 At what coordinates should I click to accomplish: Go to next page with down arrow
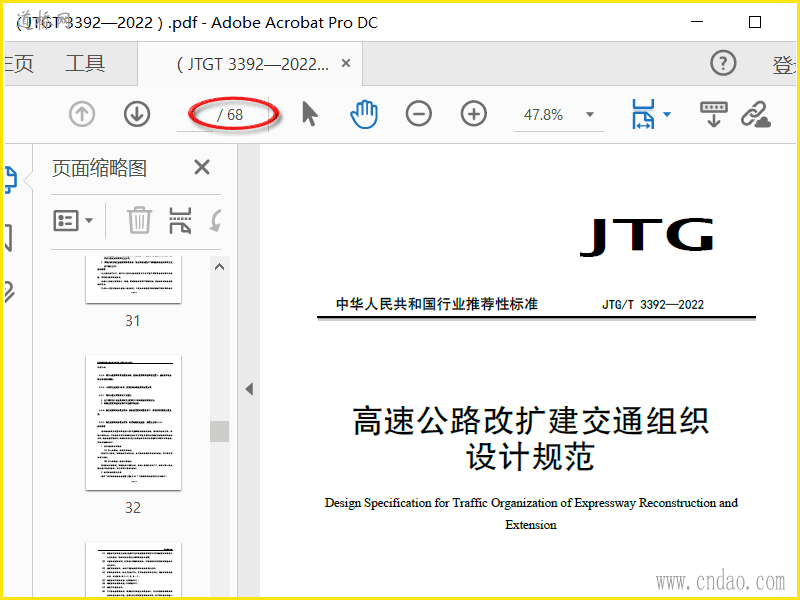(137, 114)
